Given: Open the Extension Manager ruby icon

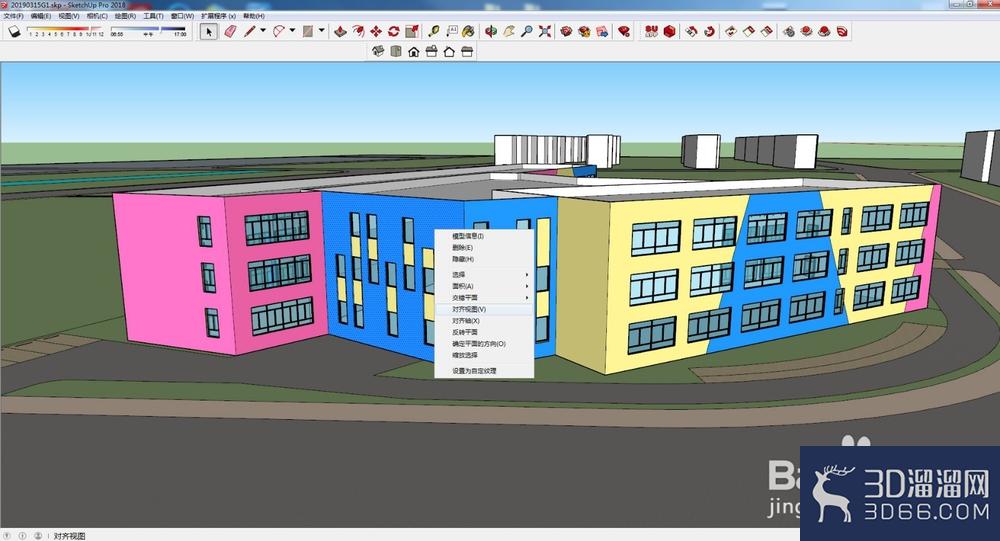Looking at the screenshot, I should (624, 31).
